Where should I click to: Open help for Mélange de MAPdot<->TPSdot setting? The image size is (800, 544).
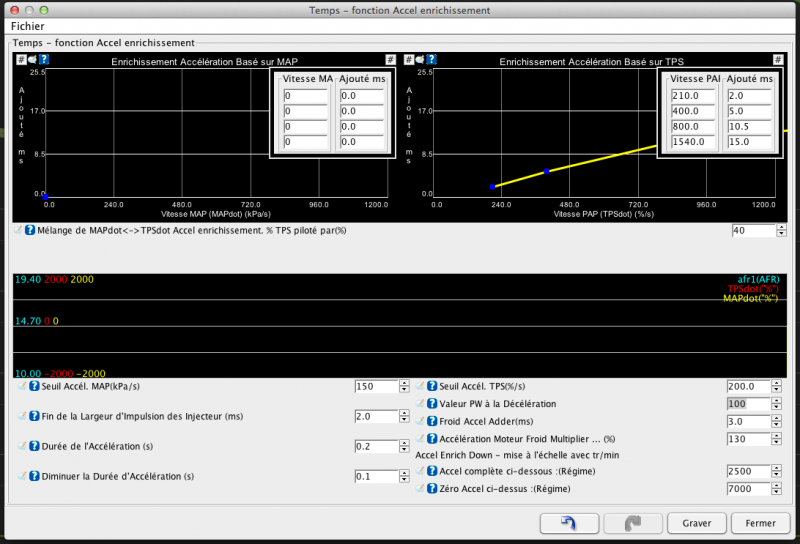[x=30, y=230]
